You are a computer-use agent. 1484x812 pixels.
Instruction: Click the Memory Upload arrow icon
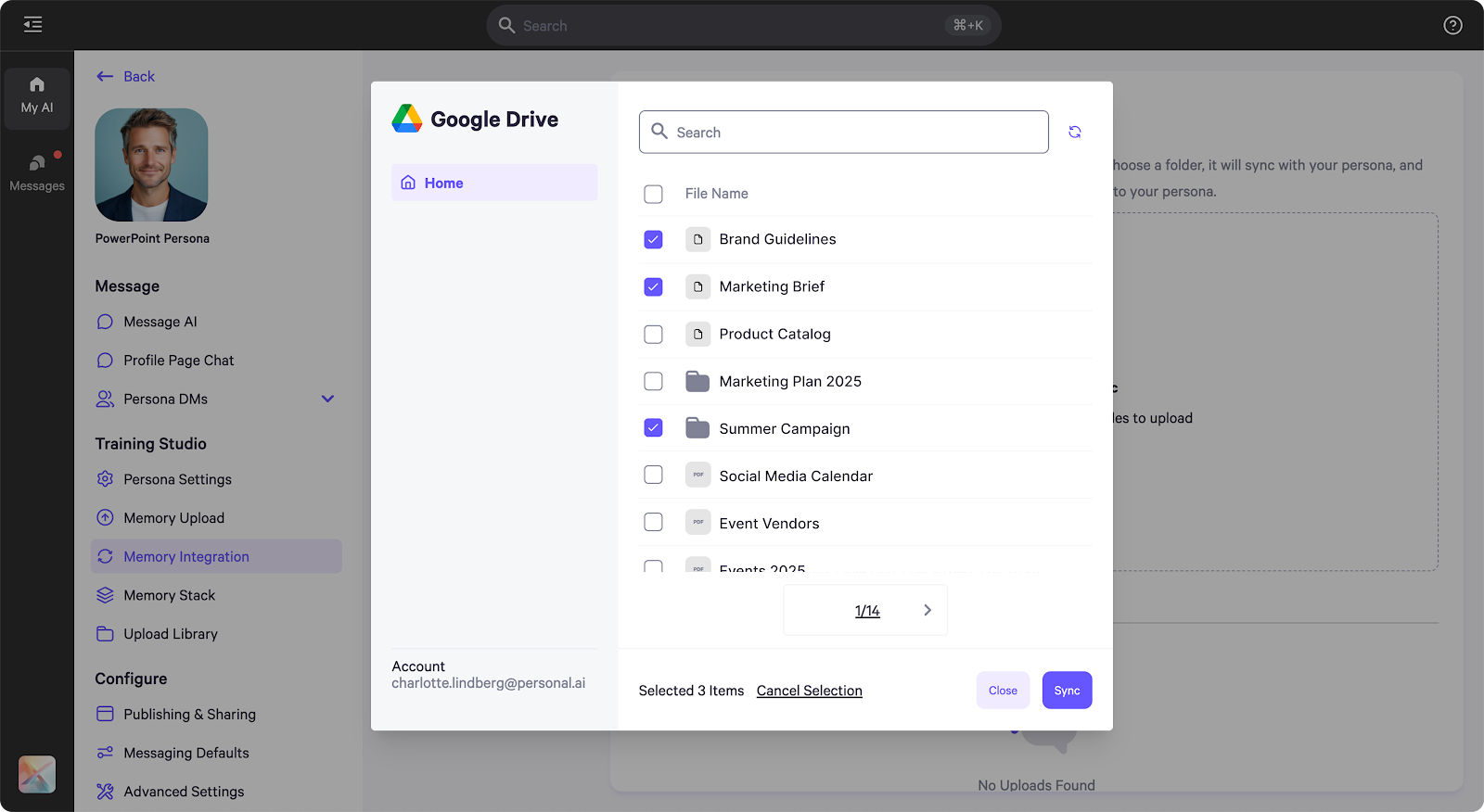point(105,518)
